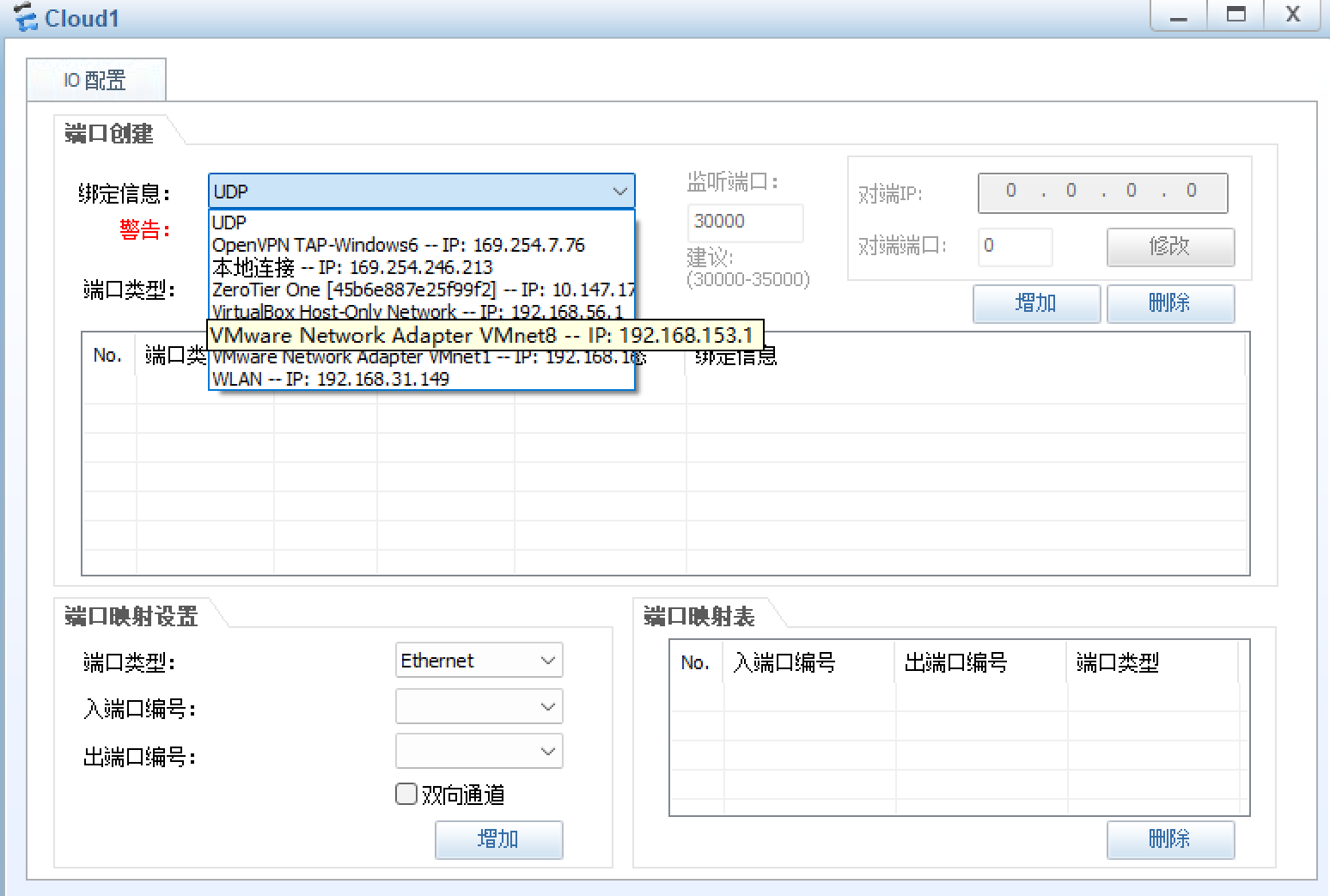Viewport: 1330px width, 896px height.
Task: Click the 增加 button in 端口创建 section
Action: [1035, 303]
